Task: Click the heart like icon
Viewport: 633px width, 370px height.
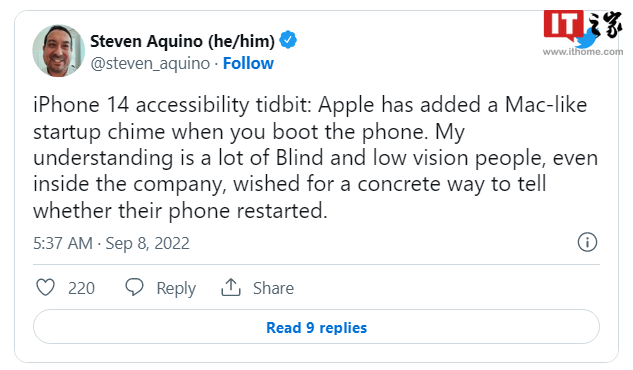Action: [45, 287]
